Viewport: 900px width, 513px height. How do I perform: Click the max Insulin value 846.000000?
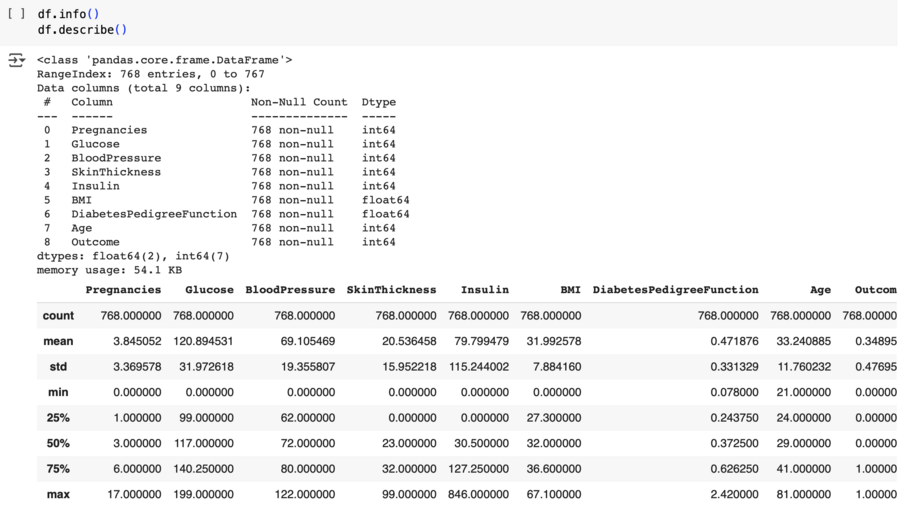[478, 494]
